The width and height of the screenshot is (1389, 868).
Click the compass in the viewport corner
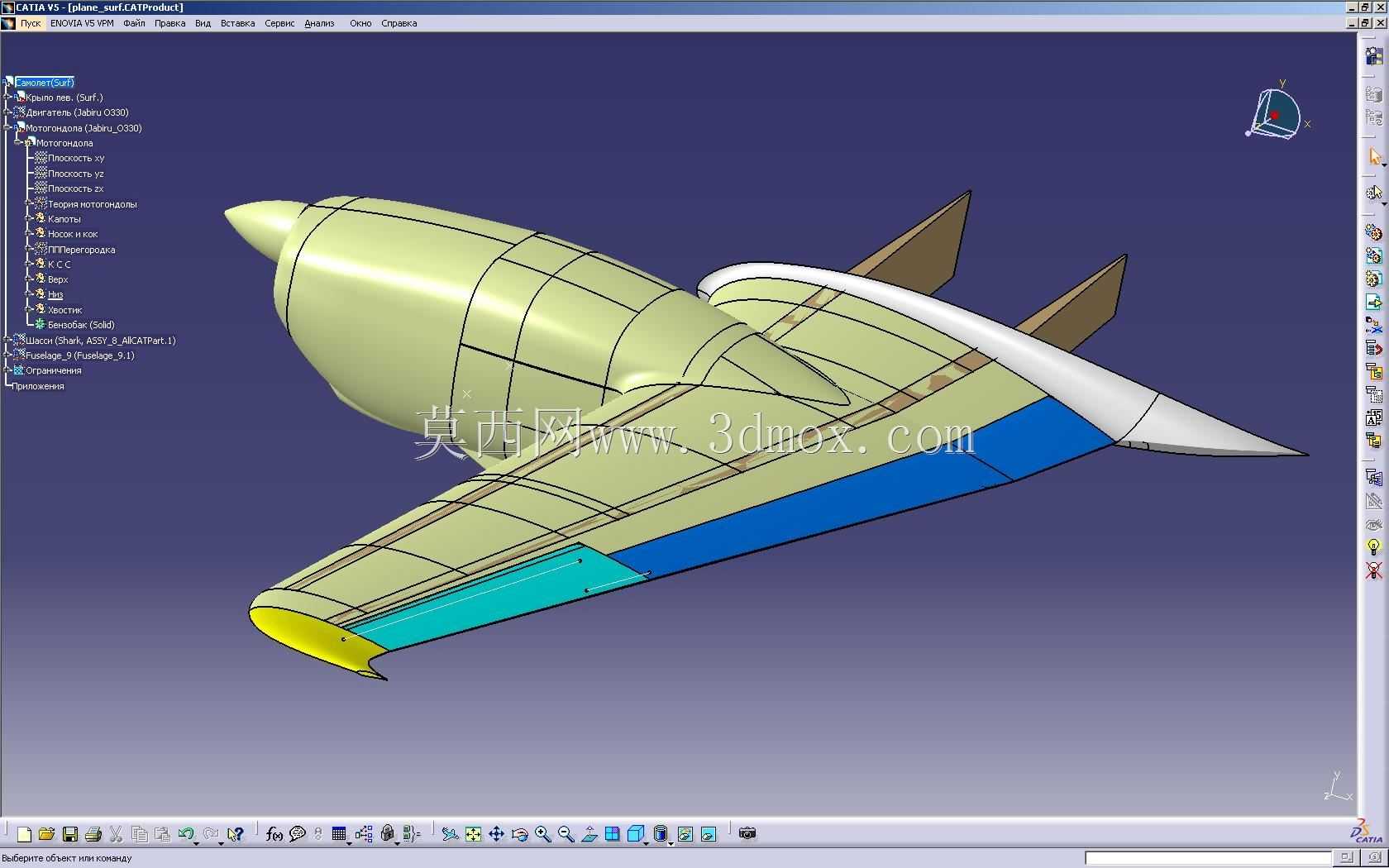point(1277,112)
